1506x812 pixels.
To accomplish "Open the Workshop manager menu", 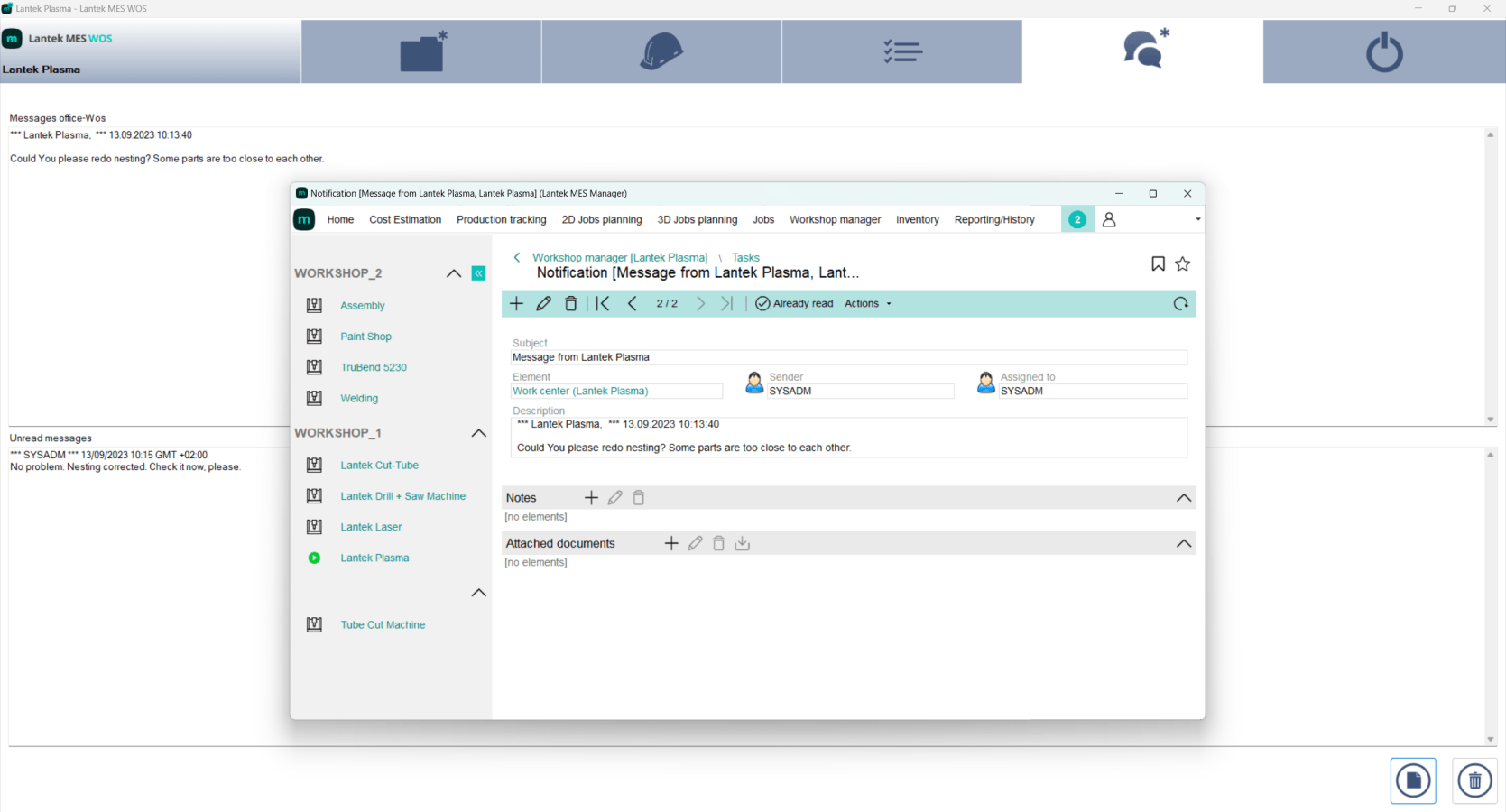I will coord(835,220).
